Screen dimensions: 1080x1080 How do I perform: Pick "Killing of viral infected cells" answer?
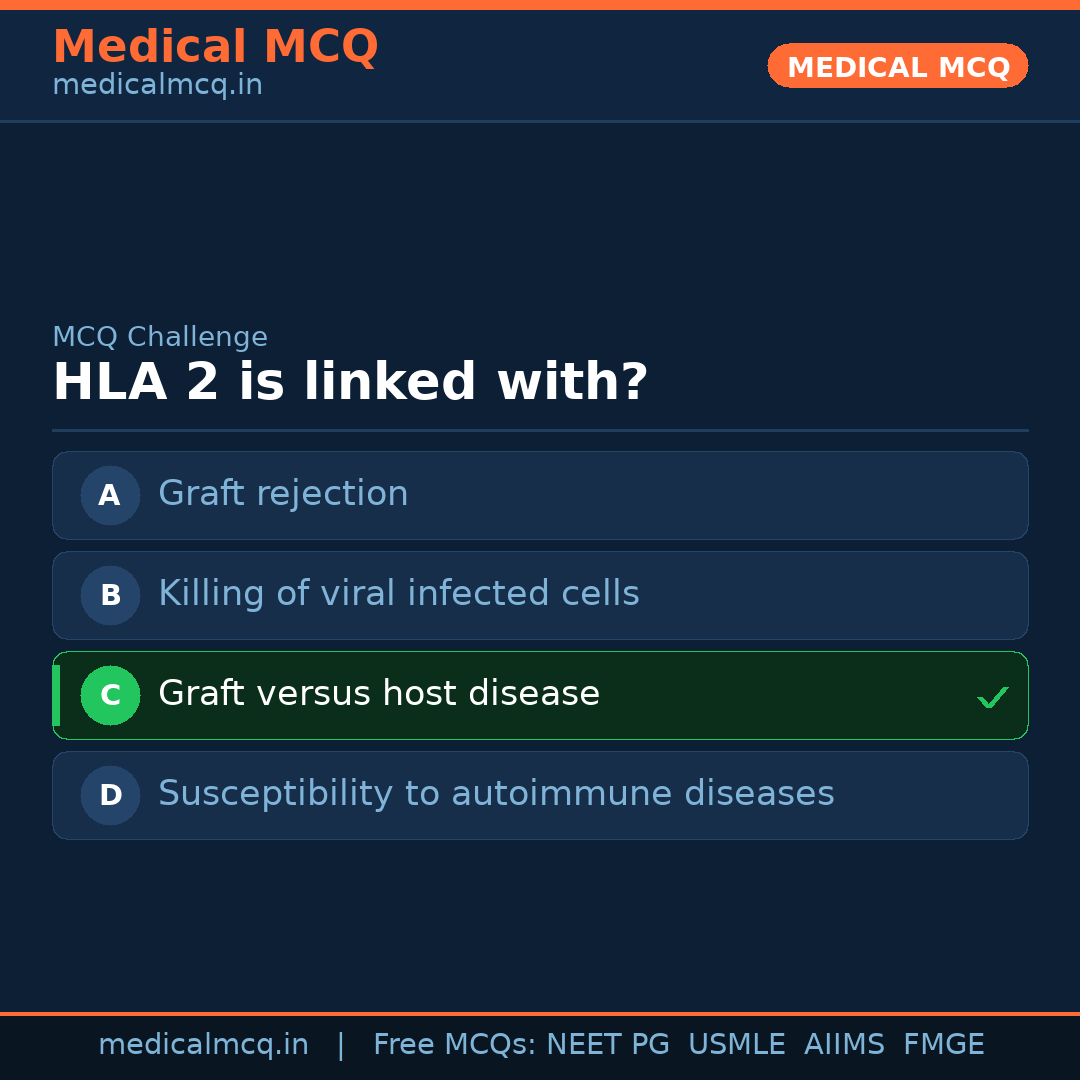(x=398, y=594)
